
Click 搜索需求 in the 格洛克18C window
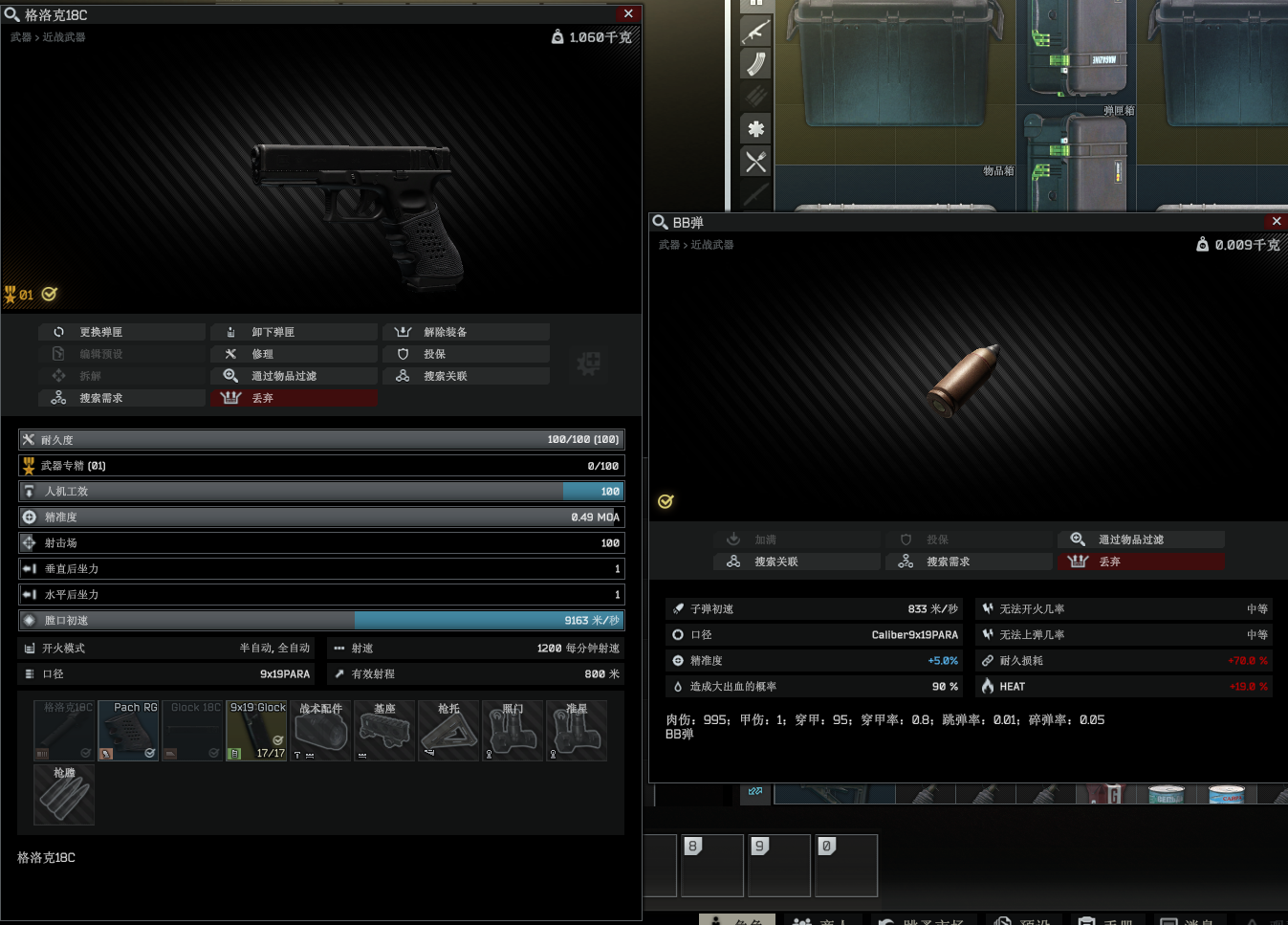(x=121, y=398)
